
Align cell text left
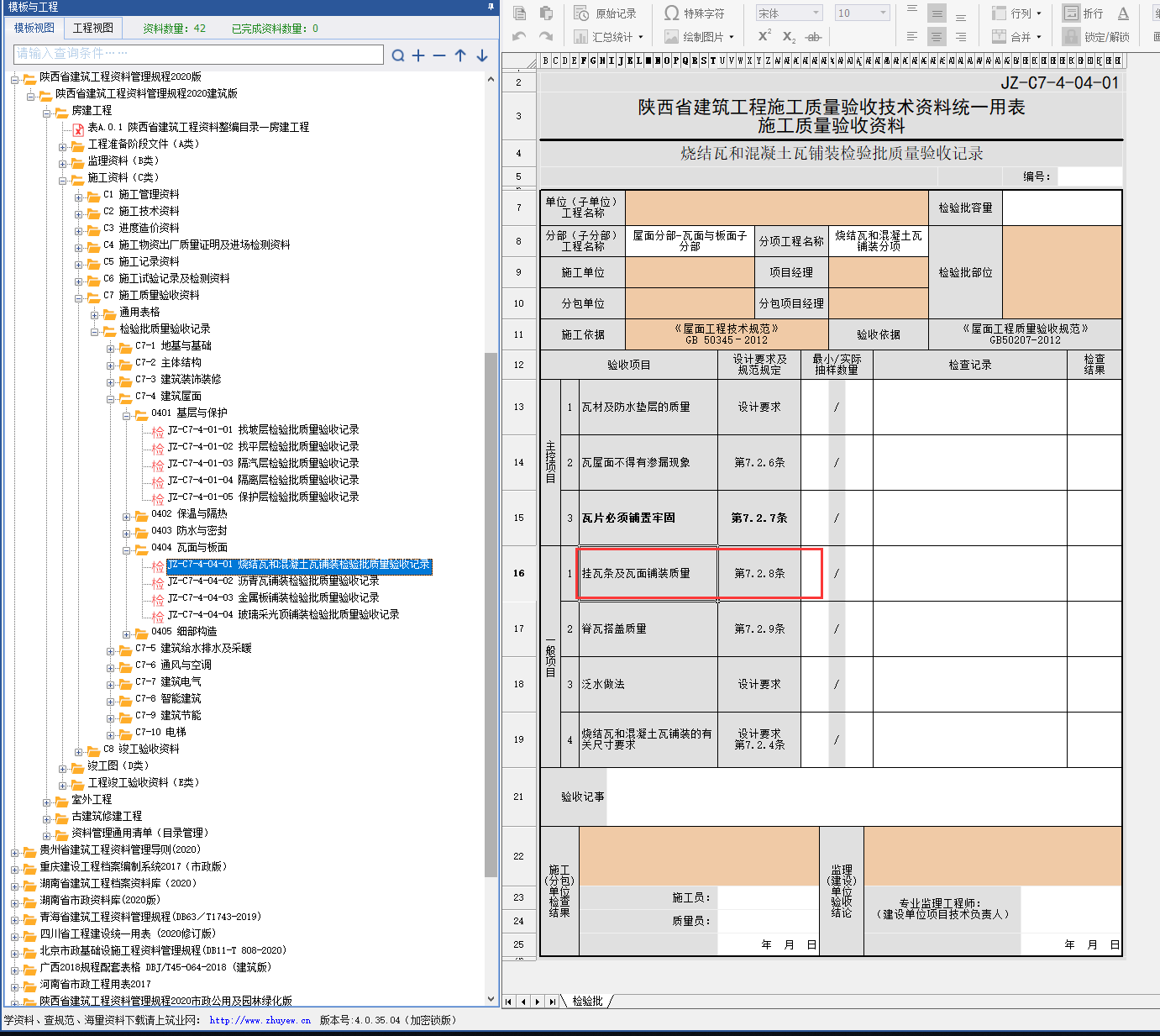(x=912, y=37)
